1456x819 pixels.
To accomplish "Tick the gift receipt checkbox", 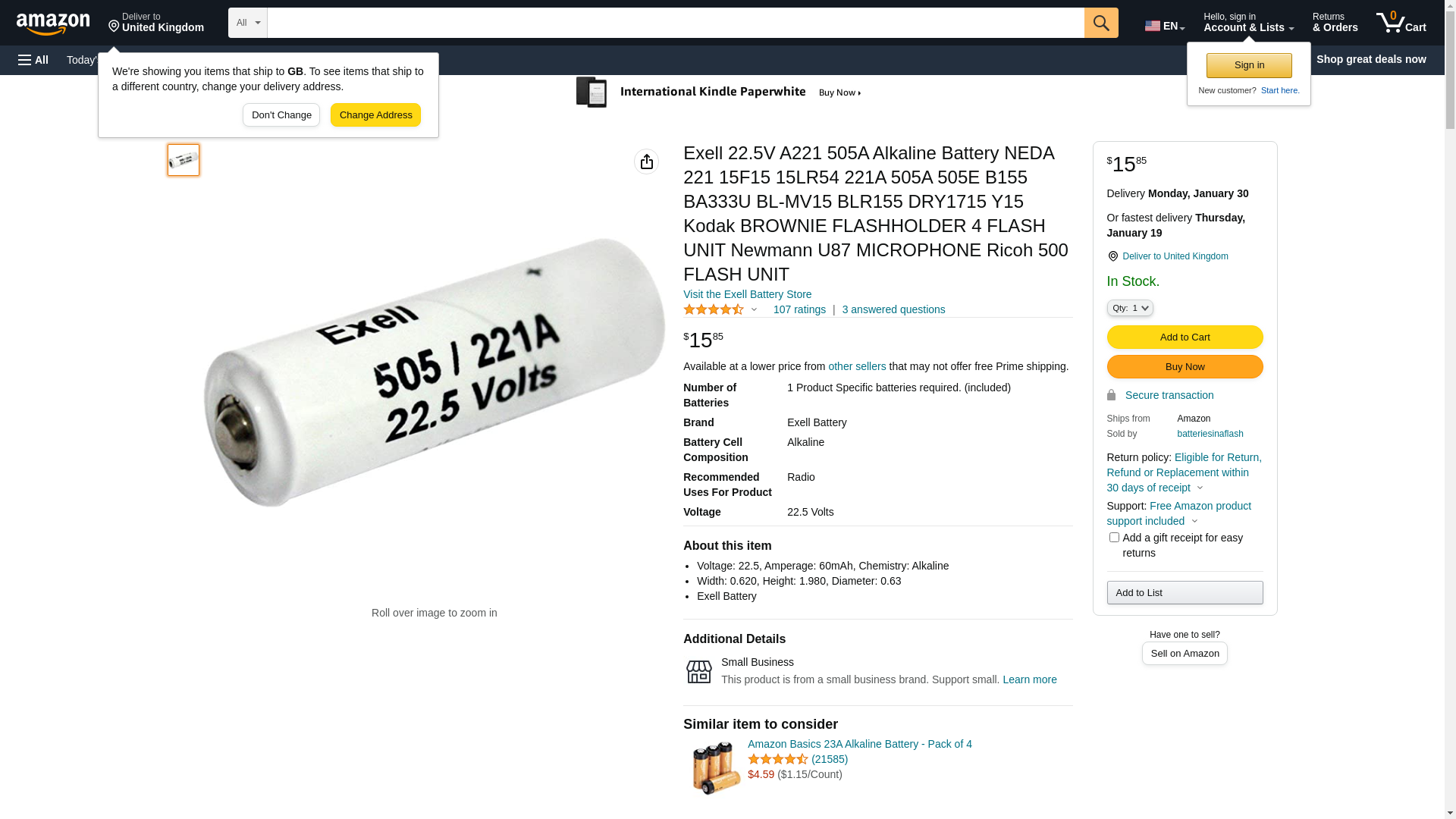I will 1114,538.
